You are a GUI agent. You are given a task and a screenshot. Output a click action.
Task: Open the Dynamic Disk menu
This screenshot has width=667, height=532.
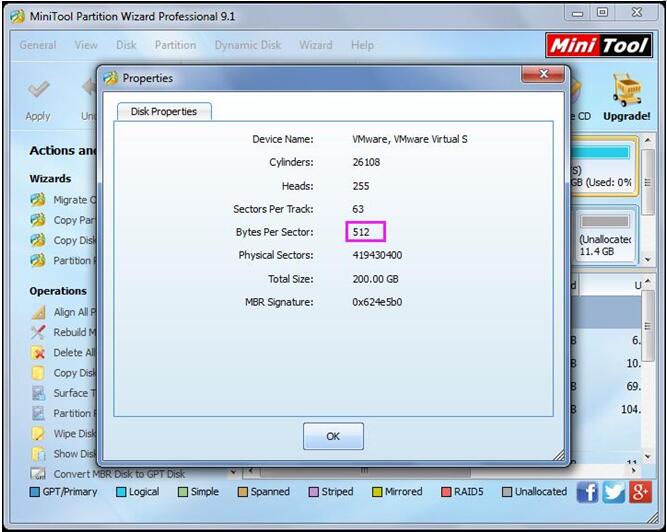tap(248, 45)
